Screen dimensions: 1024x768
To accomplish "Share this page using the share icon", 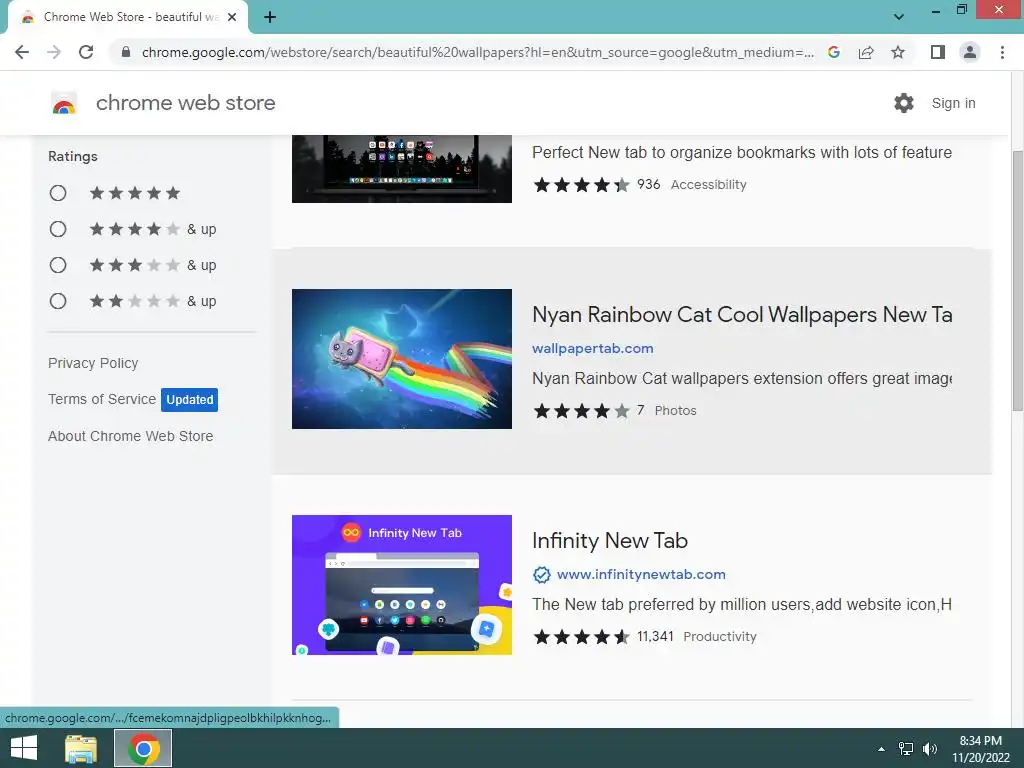I will click(866, 52).
